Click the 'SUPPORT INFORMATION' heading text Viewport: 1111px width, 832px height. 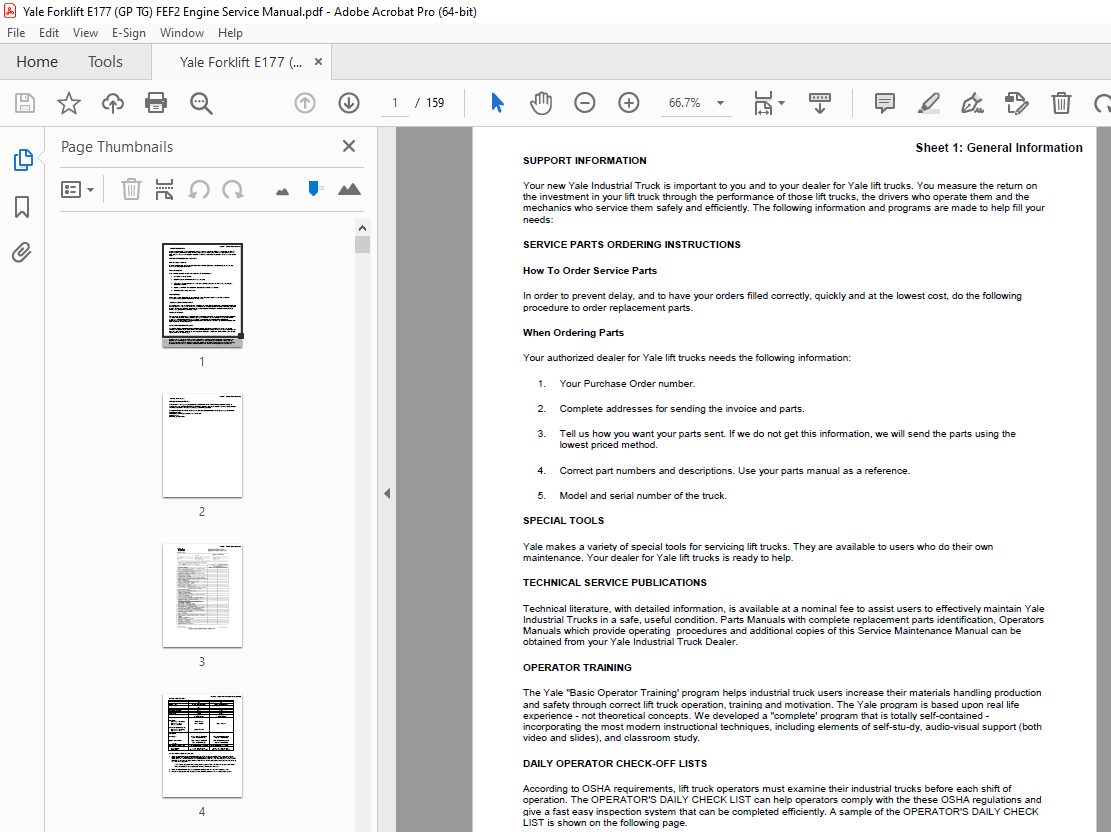pyautogui.click(x=585, y=161)
